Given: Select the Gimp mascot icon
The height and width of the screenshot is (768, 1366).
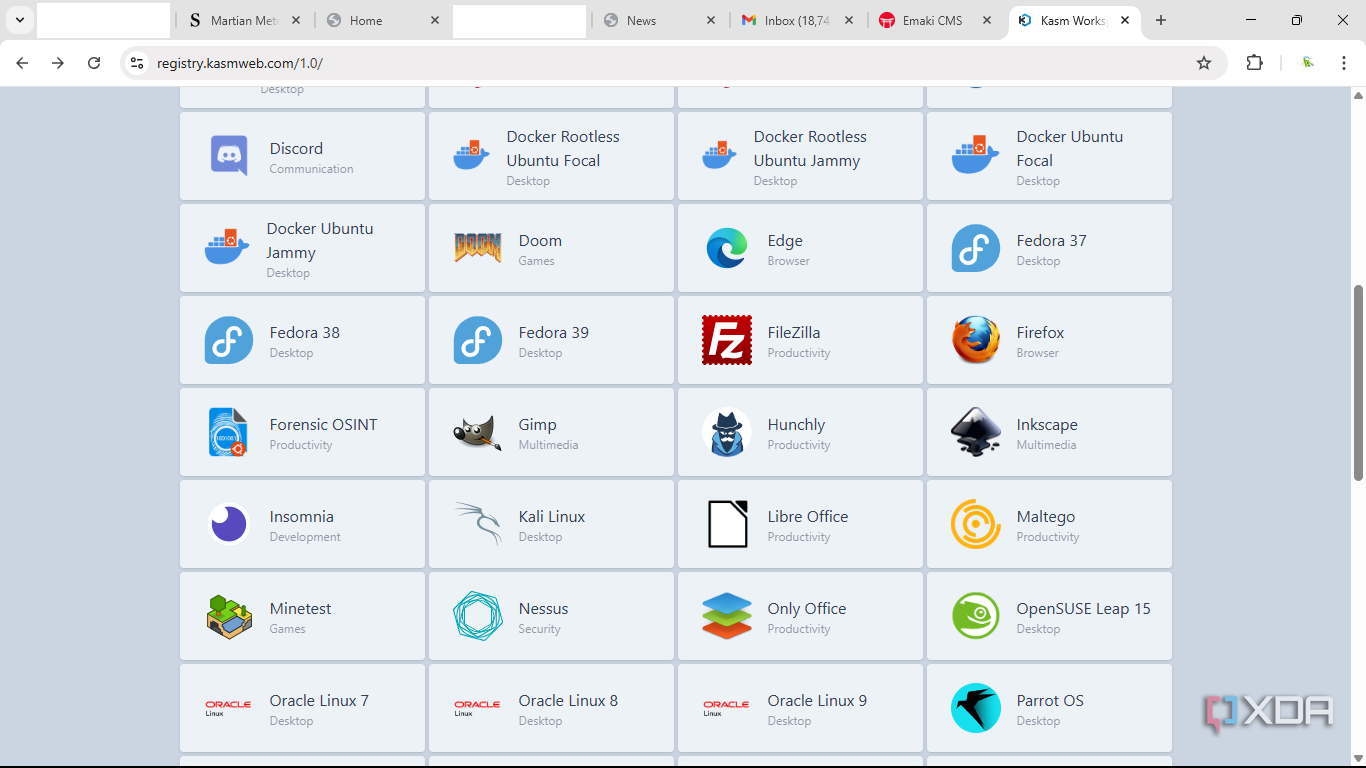Looking at the screenshot, I should click(478, 432).
